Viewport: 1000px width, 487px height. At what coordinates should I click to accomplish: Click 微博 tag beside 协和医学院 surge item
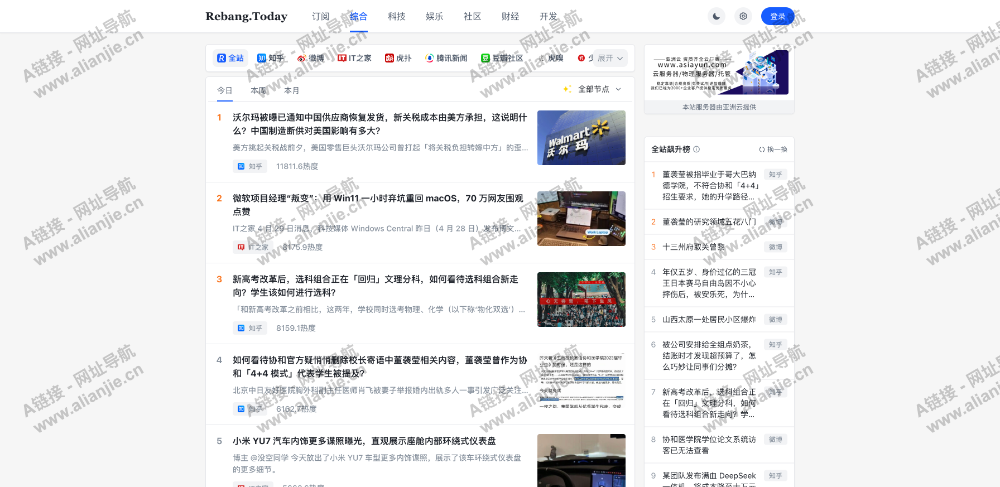click(776, 439)
